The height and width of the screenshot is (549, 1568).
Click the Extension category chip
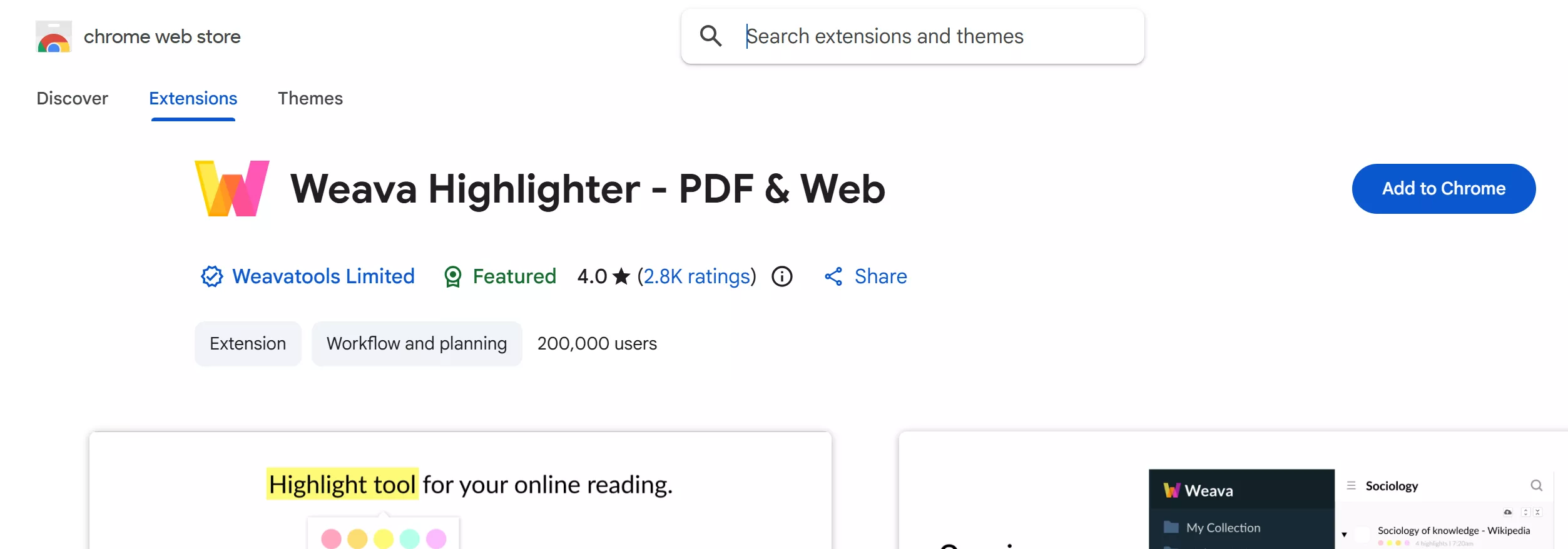pos(248,343)
